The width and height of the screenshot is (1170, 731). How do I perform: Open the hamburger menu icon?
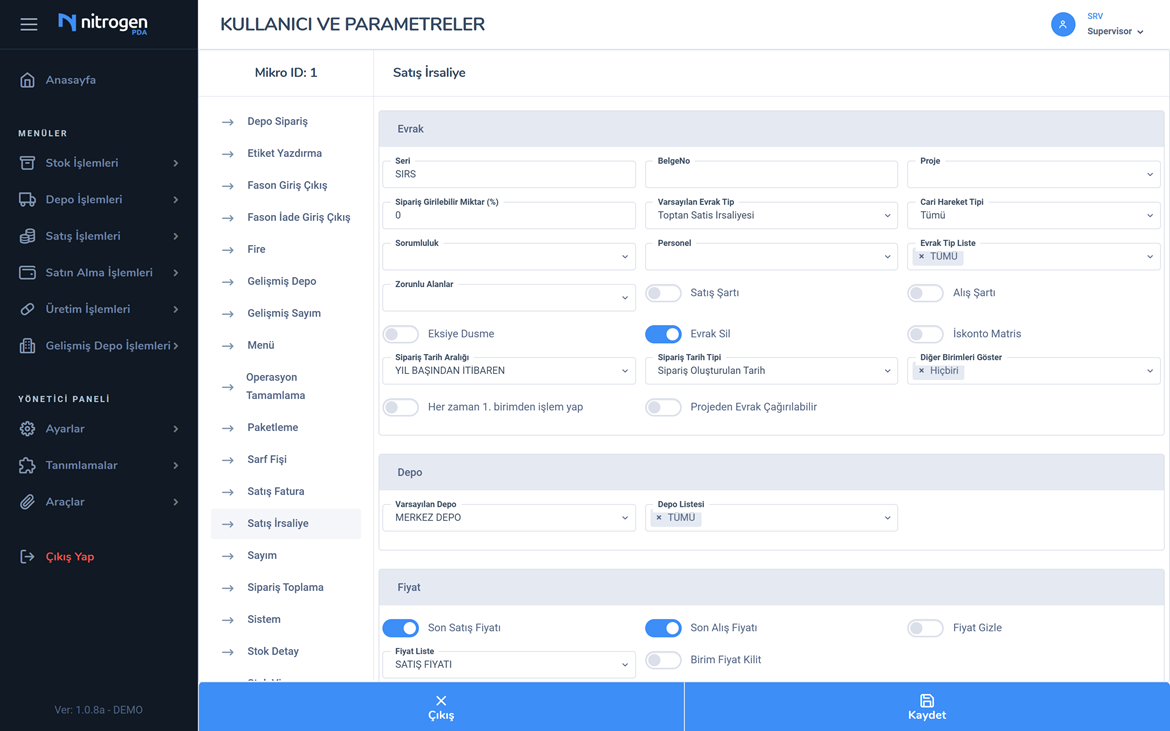click(29, 25)
